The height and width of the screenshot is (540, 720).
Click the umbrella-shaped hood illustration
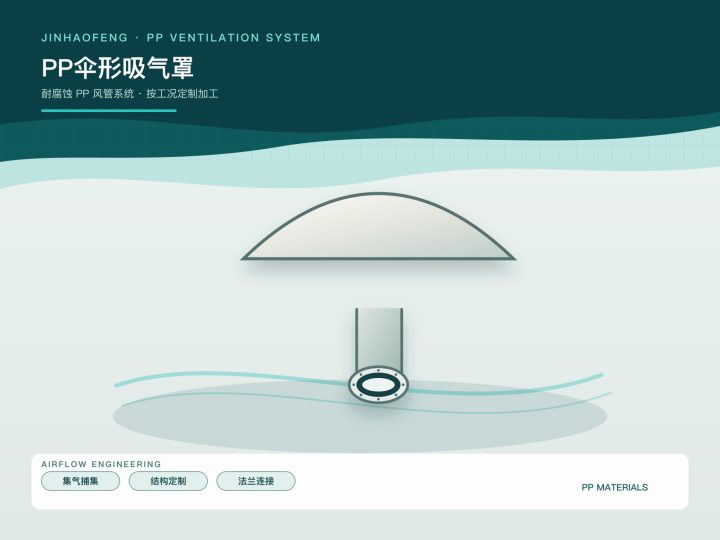point(378,227)
